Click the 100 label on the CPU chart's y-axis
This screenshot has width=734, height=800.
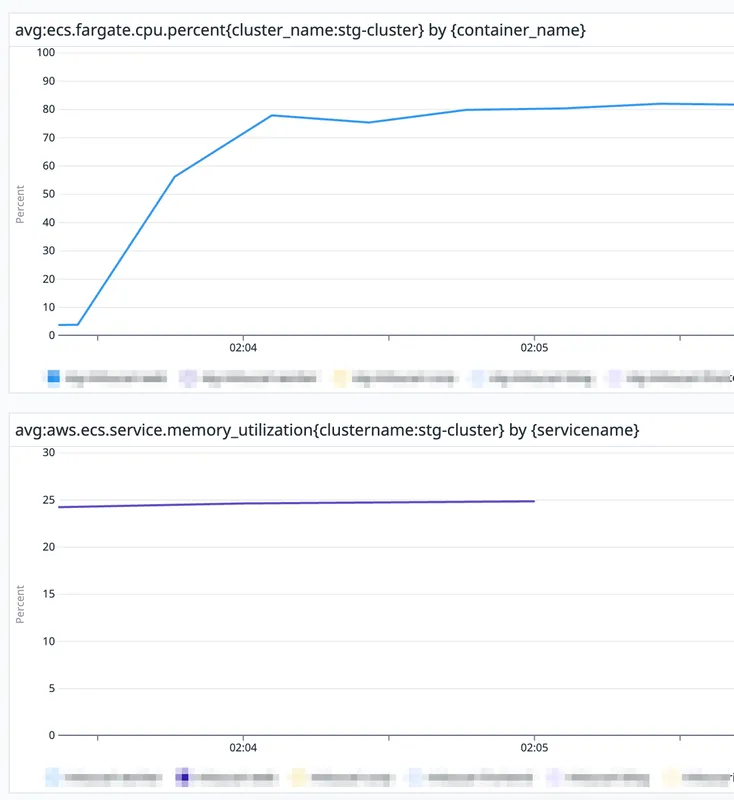click(45, 52)
